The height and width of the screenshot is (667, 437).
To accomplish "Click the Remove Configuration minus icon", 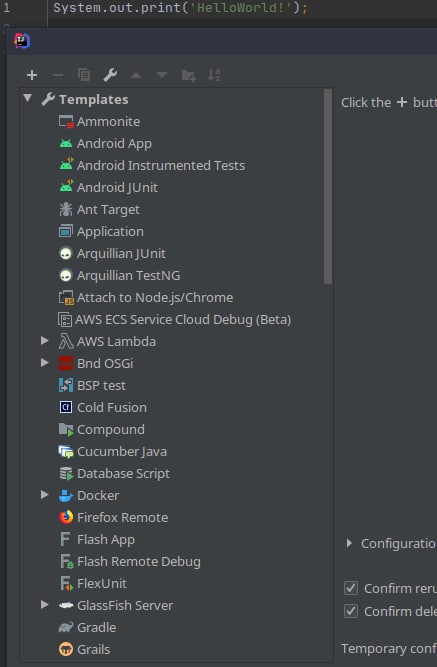I will coord(57,75).
